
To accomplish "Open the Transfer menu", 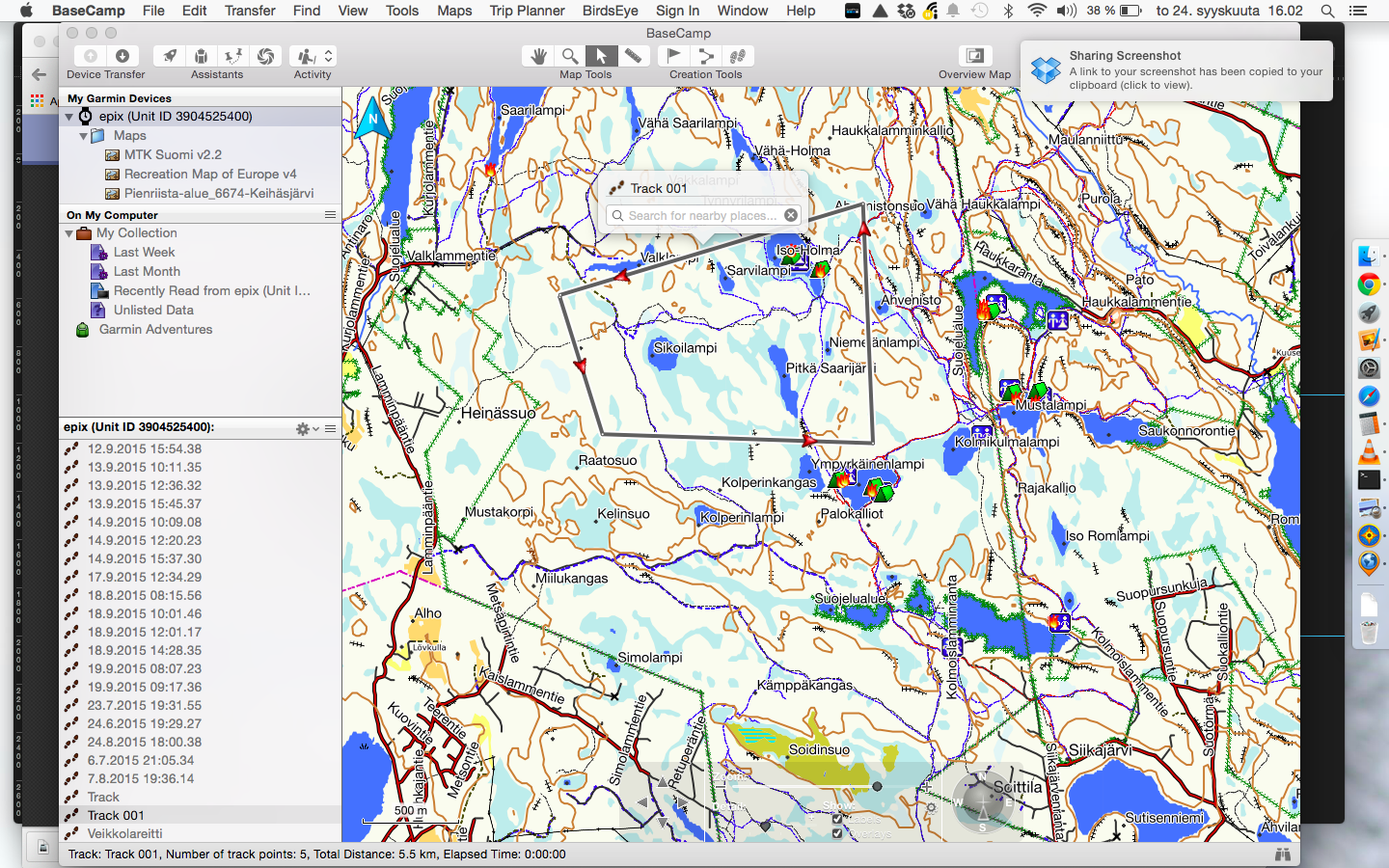I will pos(250,11).
